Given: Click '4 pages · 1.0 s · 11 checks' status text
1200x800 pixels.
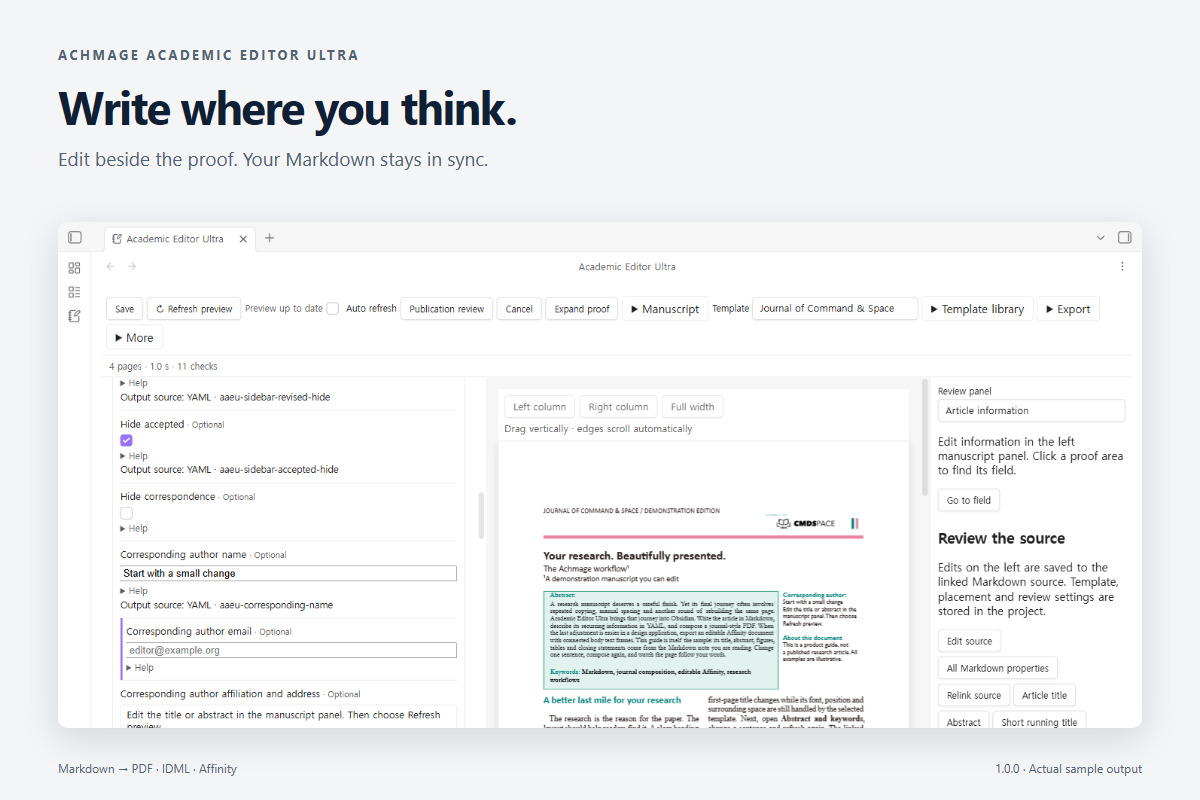Looking at the screenshot, I should click(x=163, y=366).
